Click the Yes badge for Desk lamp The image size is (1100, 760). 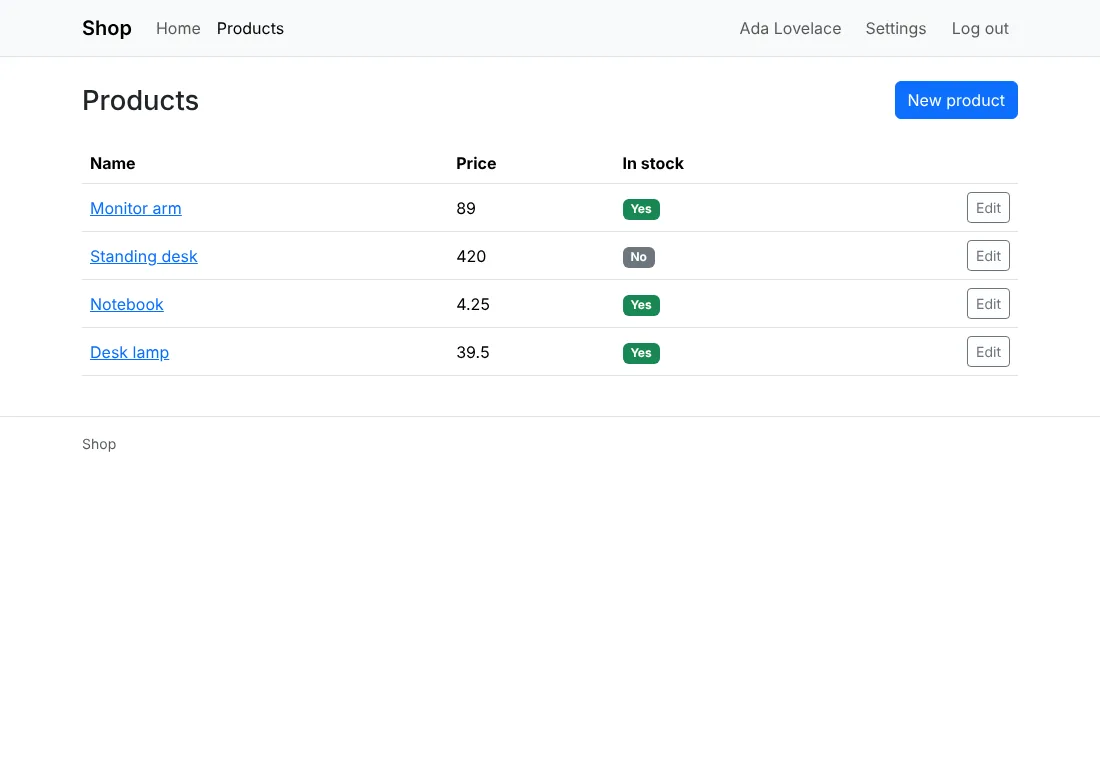[641, 353]
